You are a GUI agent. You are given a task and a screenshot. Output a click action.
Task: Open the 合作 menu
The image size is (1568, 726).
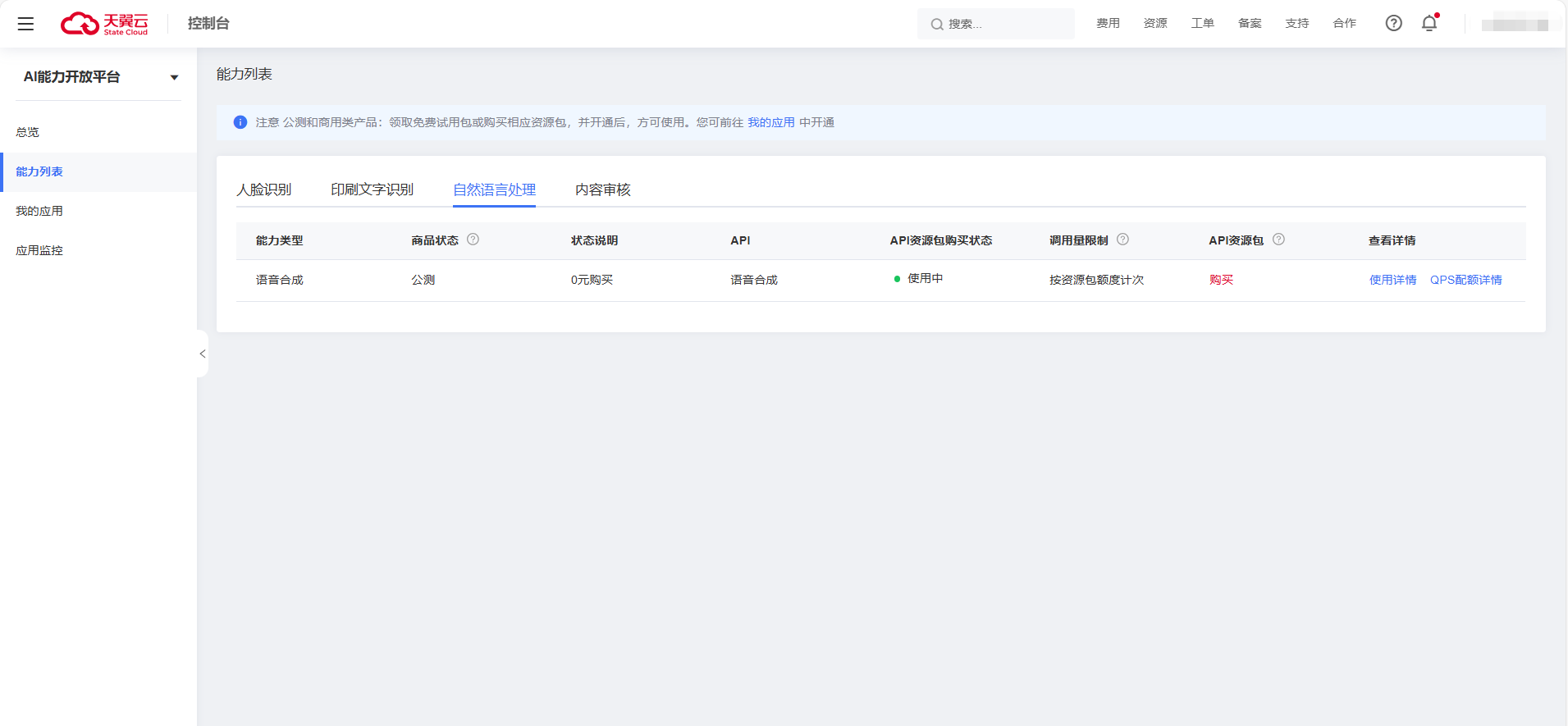[1344, 24]
